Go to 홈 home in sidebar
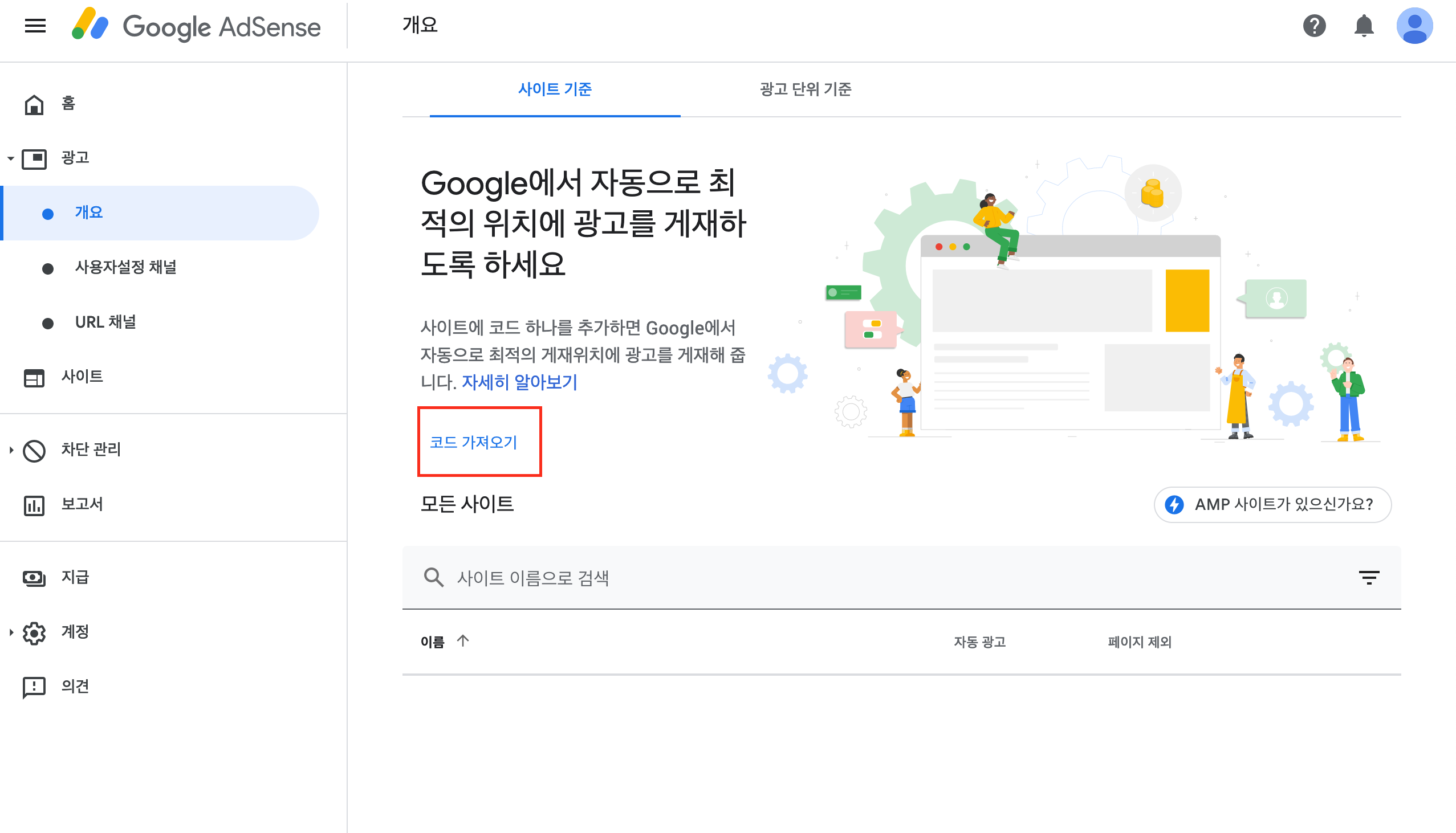Image resolution: width=1456 pixels, height=833 pixels. point(67,104)
